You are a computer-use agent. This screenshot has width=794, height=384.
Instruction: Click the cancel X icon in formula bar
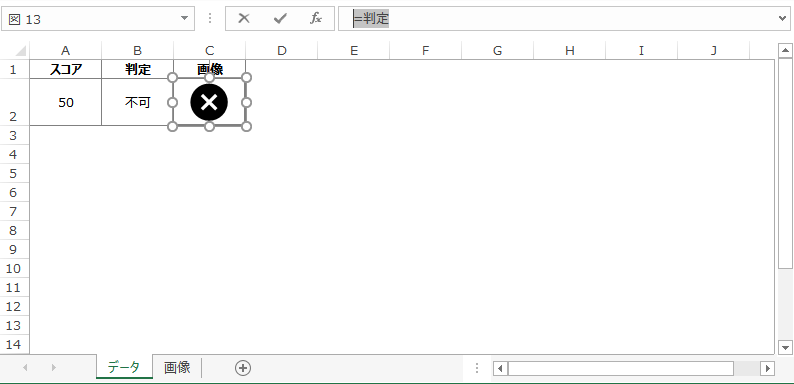click(244, 19)
